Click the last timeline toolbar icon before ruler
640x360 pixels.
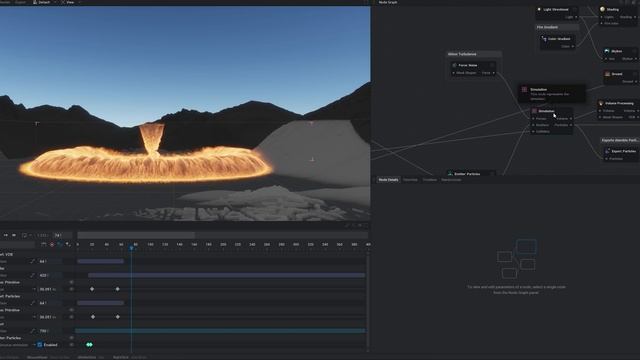(x=67, y=244)
